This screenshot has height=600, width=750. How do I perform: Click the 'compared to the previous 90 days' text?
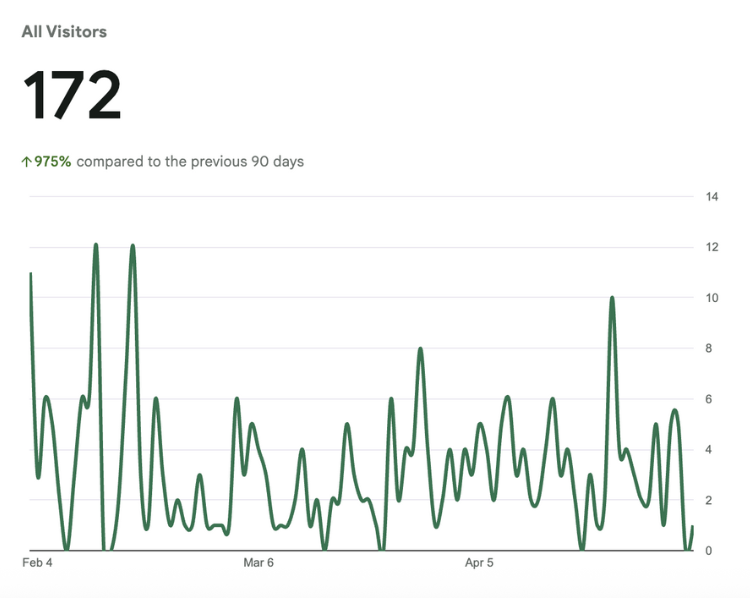[x=190, y=161]
